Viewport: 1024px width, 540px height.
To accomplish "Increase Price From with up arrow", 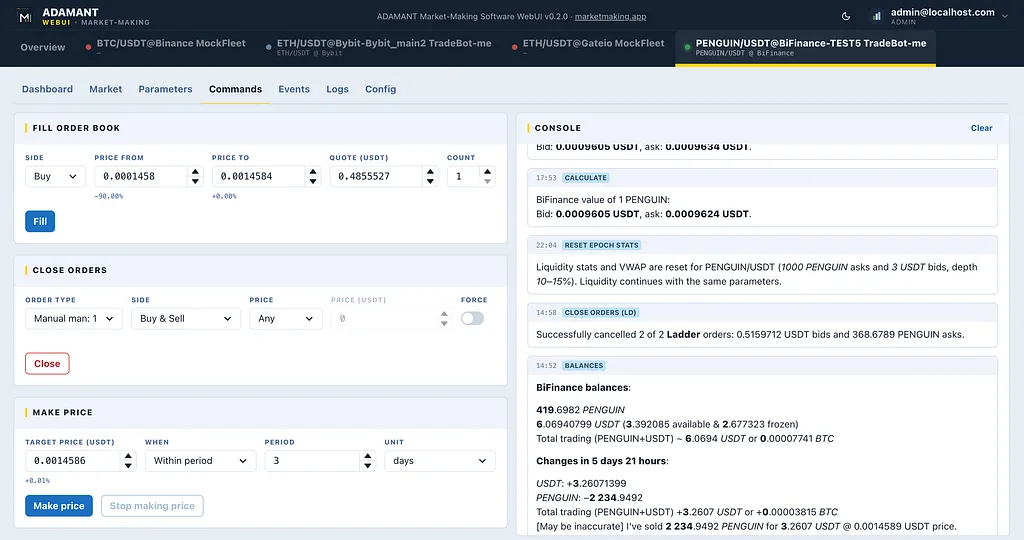I will pos(195,172).
